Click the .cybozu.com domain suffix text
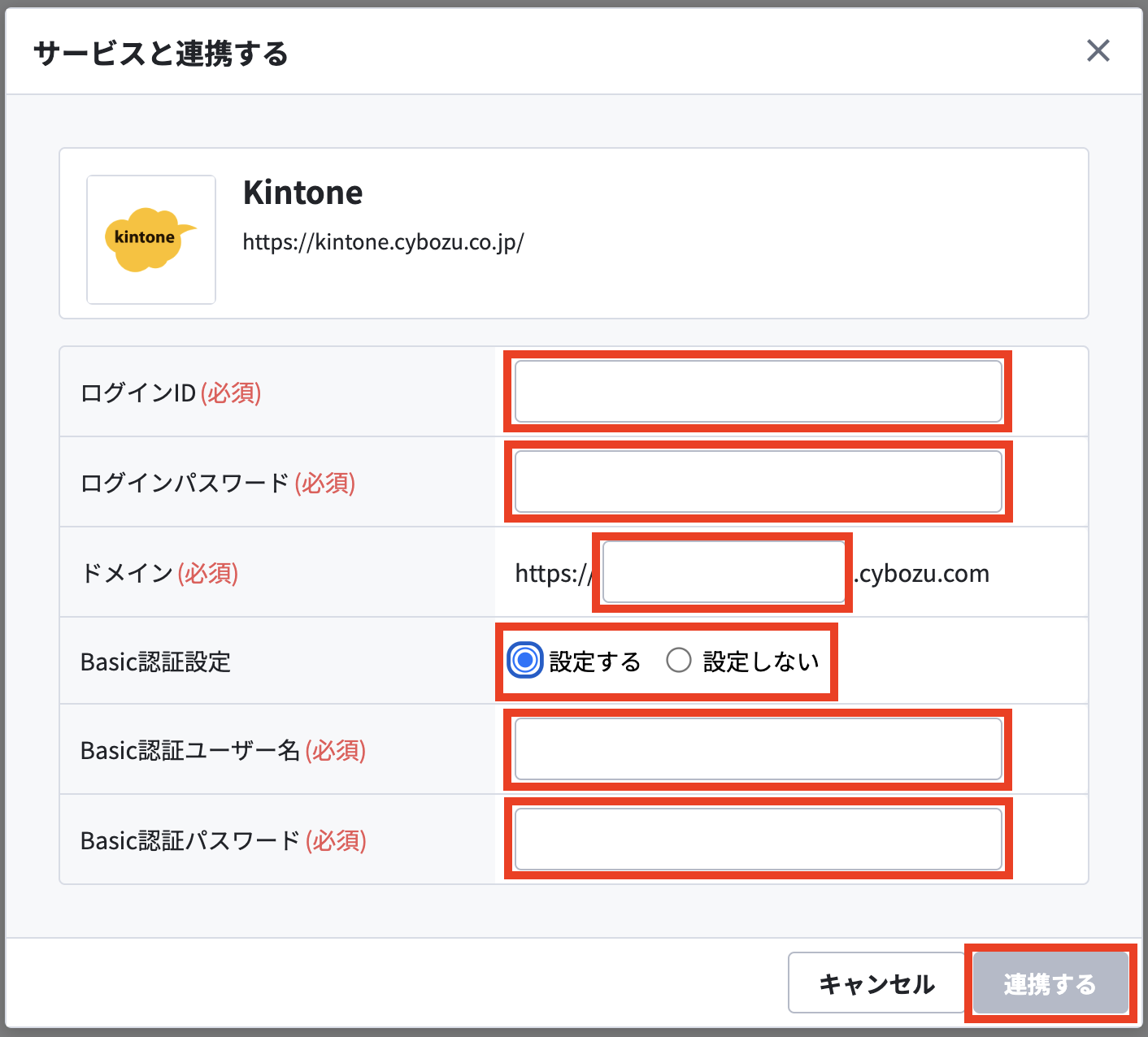The height and width of the screenshot is (1037, 1148). [x=921, y=574]
